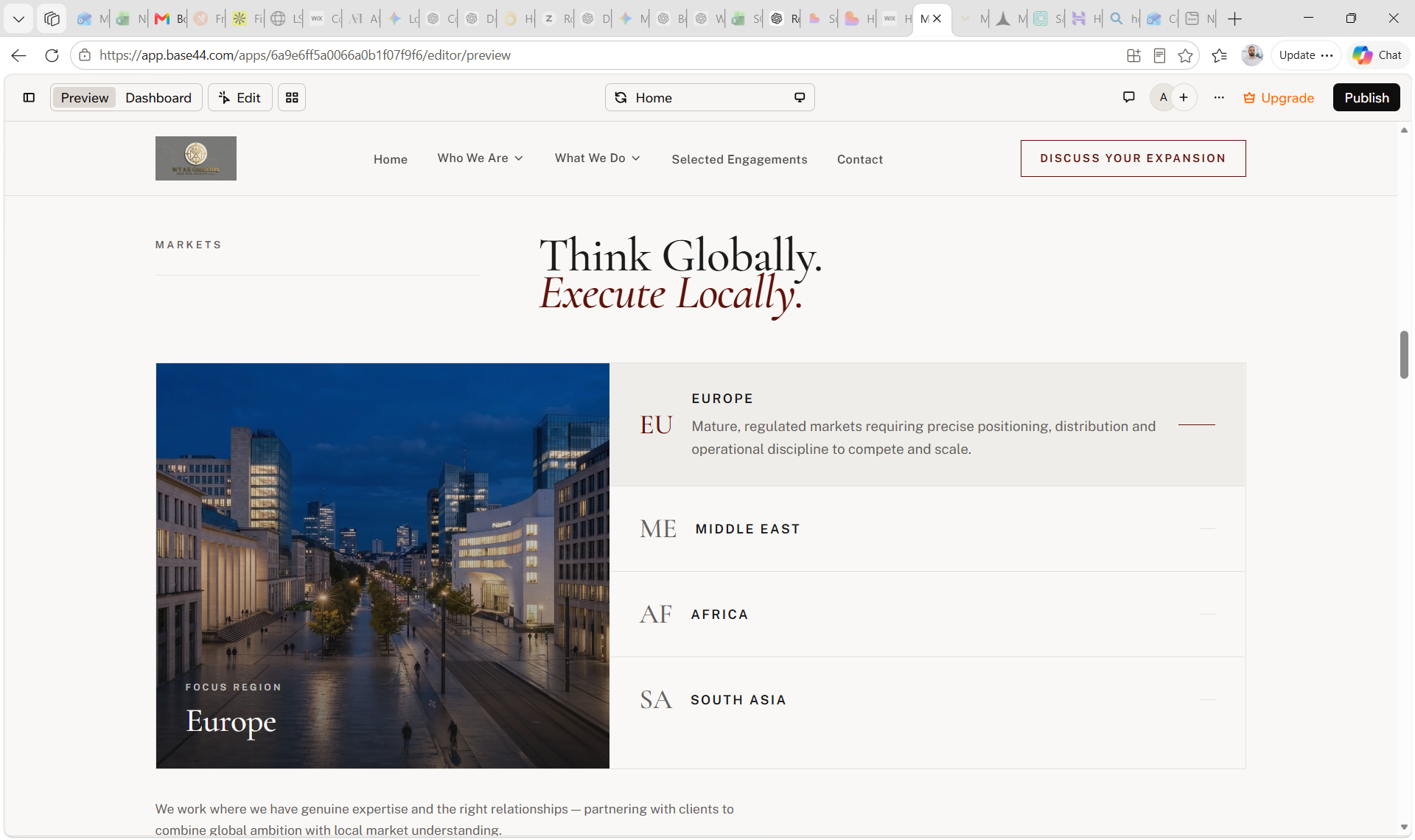Click the scroll up arrow

pyautogui.click(x=1404, y=130)
